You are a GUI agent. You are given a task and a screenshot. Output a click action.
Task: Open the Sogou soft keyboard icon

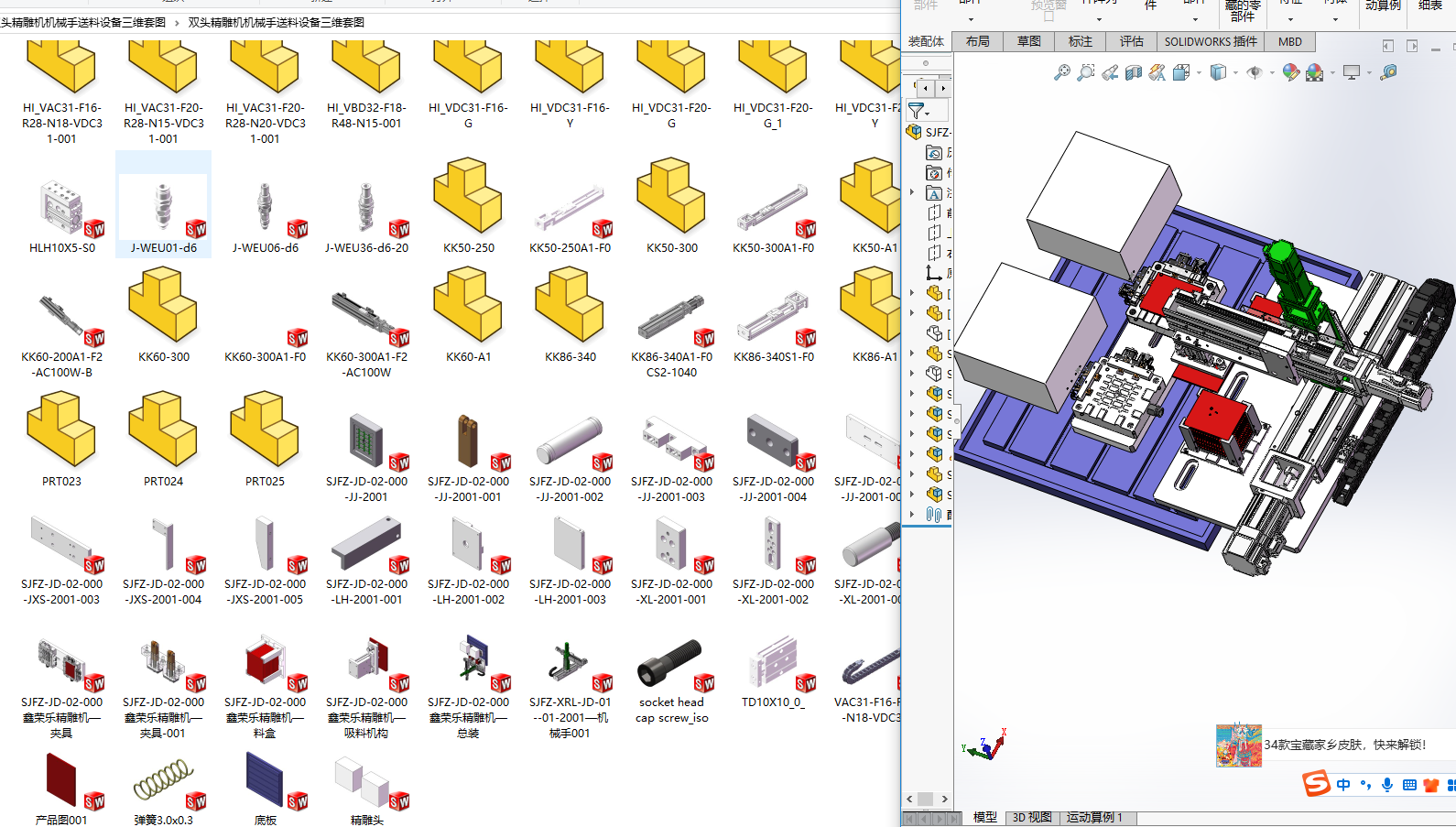(x=1409, y=785)
